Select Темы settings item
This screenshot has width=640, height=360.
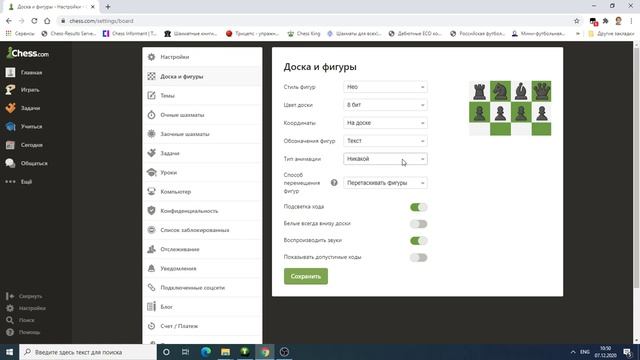(x=202, y=96)
